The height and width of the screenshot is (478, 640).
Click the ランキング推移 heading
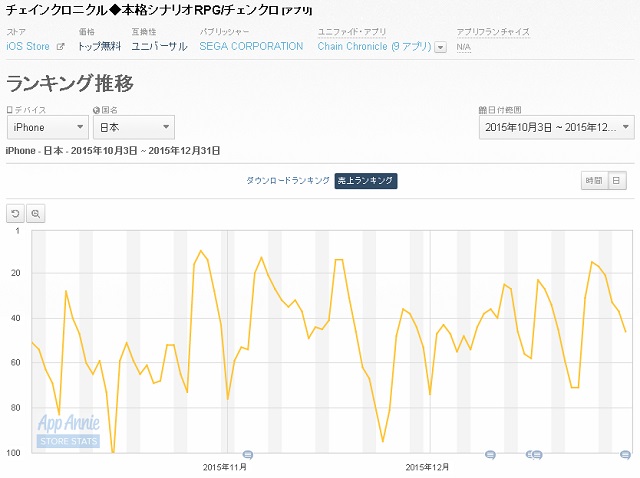[x=70, y=83]
